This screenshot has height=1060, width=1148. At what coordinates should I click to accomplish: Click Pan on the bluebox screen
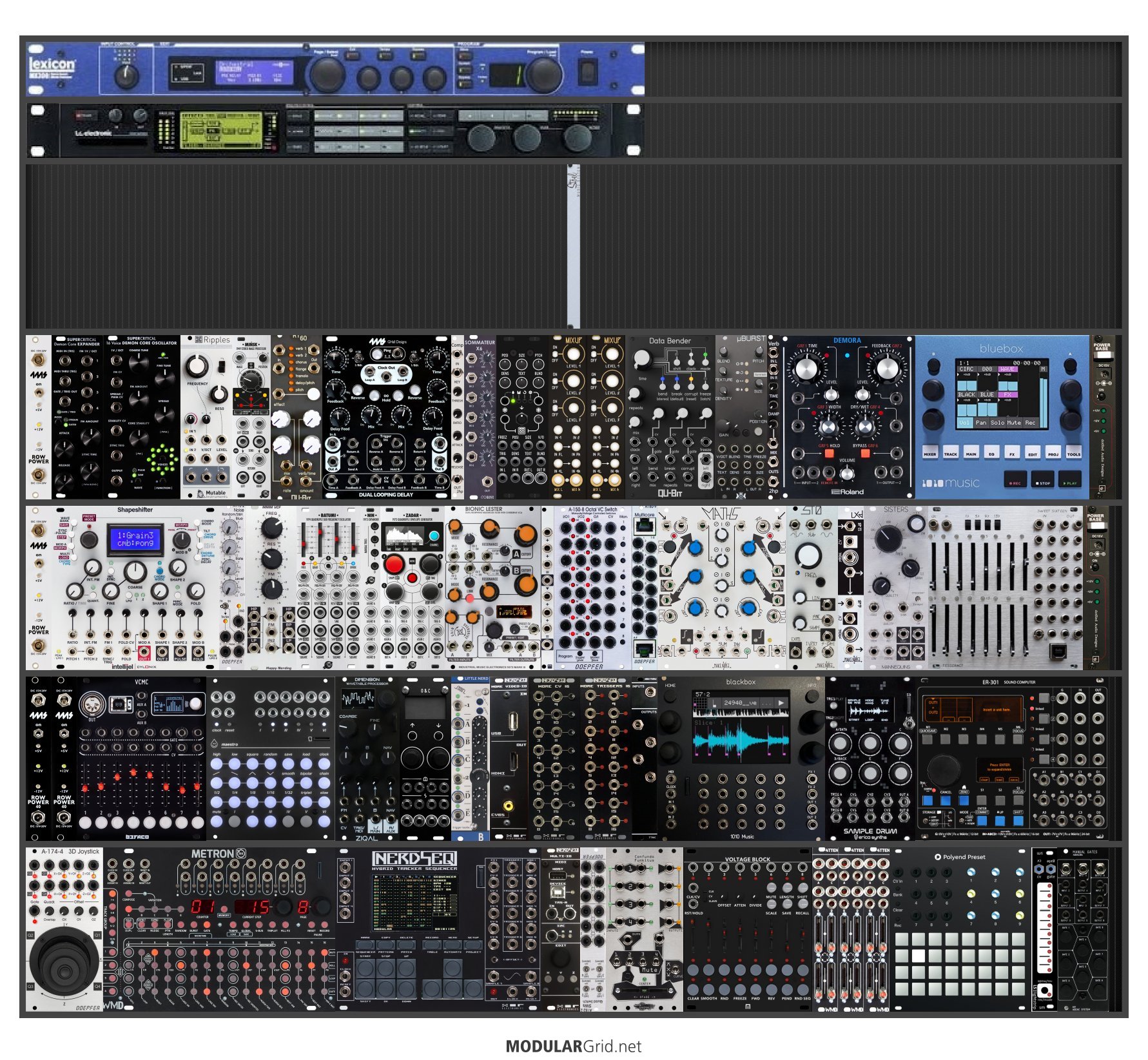(x=981, y=423)
